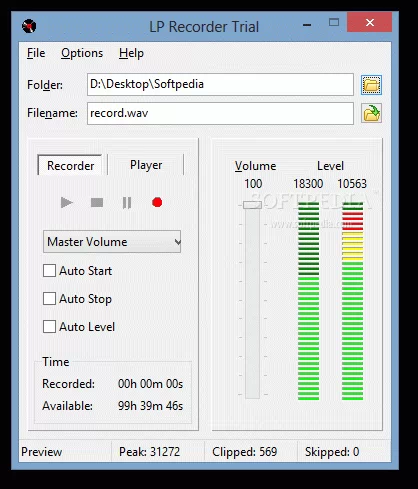
Task: Enable the Auto Level checkbox
Action: tap(49, 327)
